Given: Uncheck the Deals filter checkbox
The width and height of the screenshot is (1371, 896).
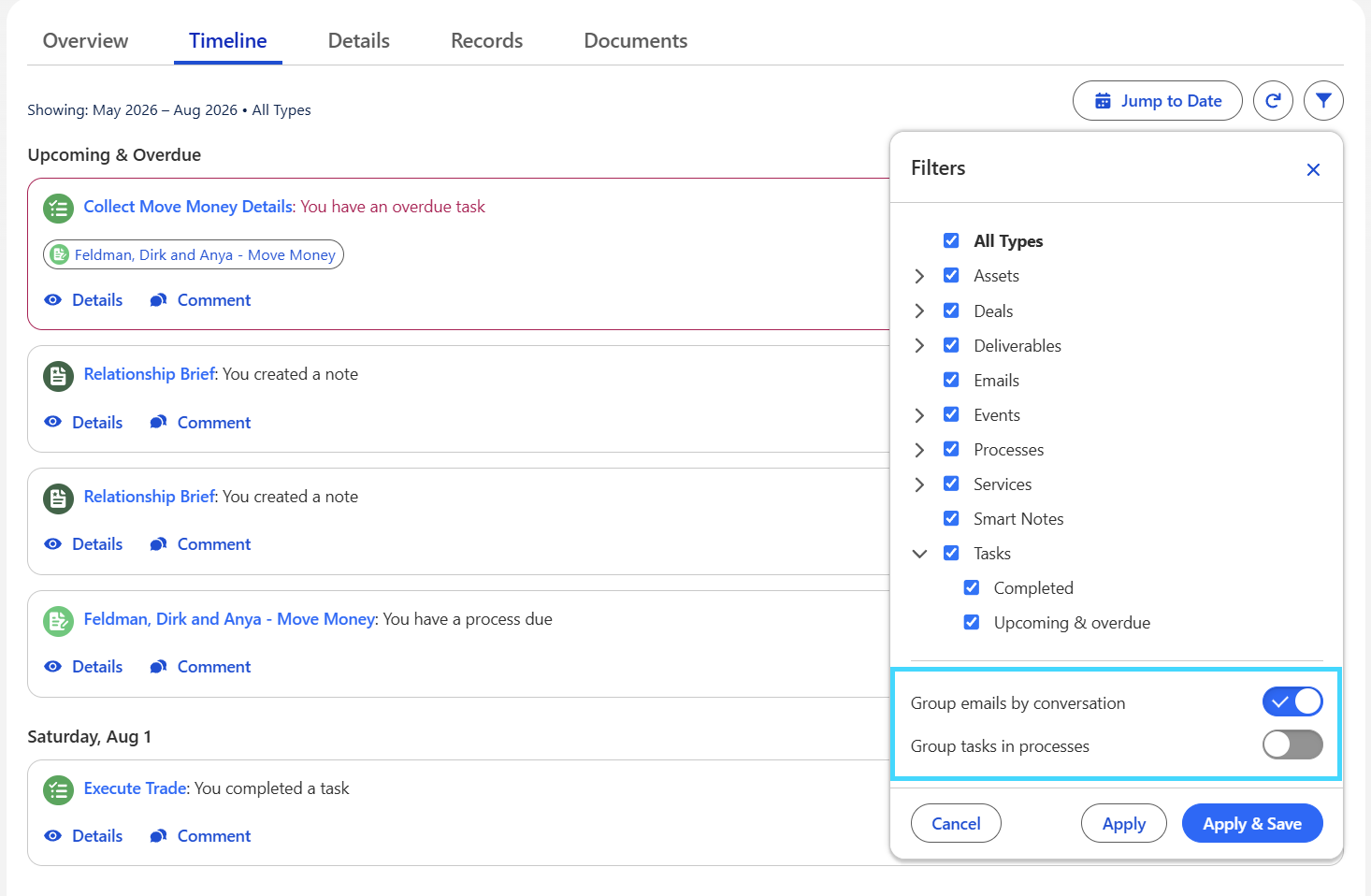Looking at the screenshot, I should point(951,311).
